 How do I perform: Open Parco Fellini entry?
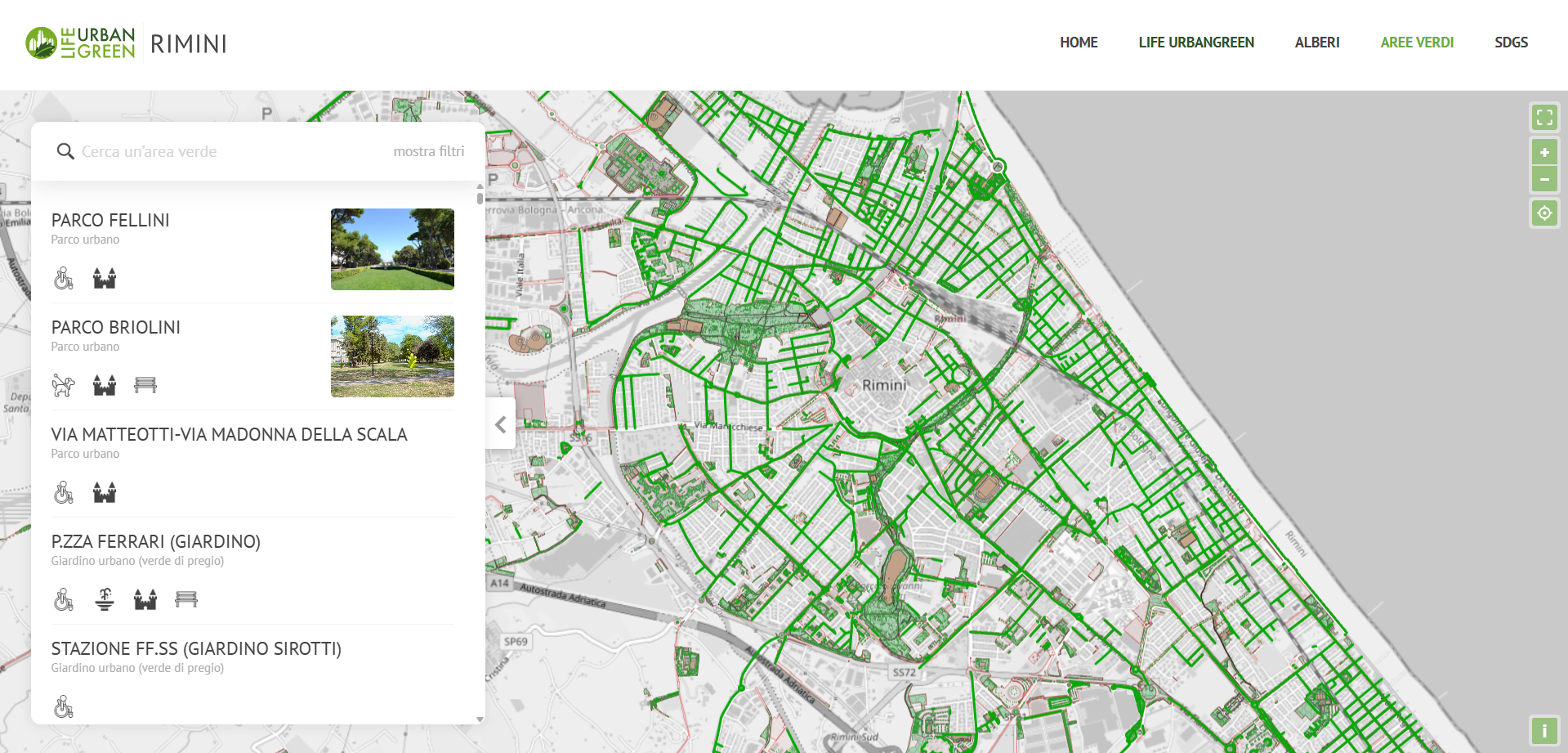point(110,220)
